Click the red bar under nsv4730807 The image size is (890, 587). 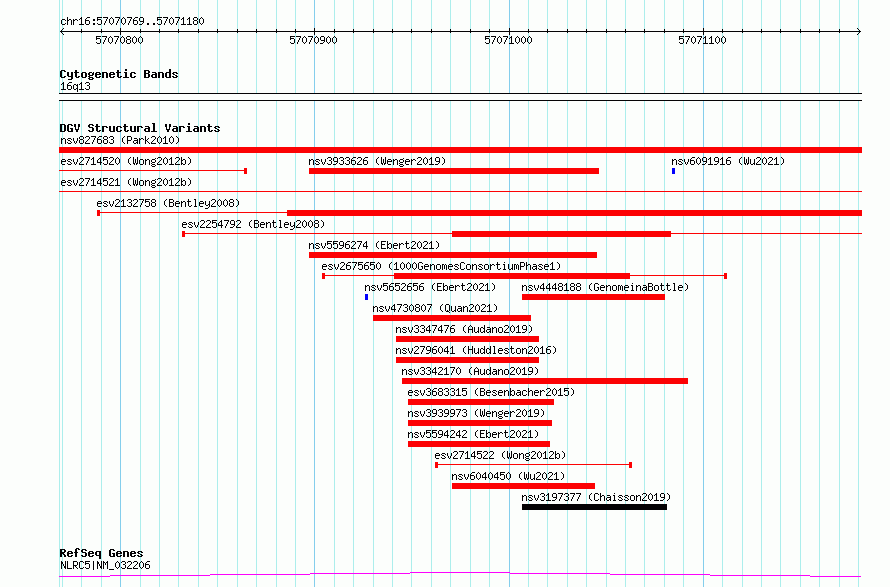[452, 318]
